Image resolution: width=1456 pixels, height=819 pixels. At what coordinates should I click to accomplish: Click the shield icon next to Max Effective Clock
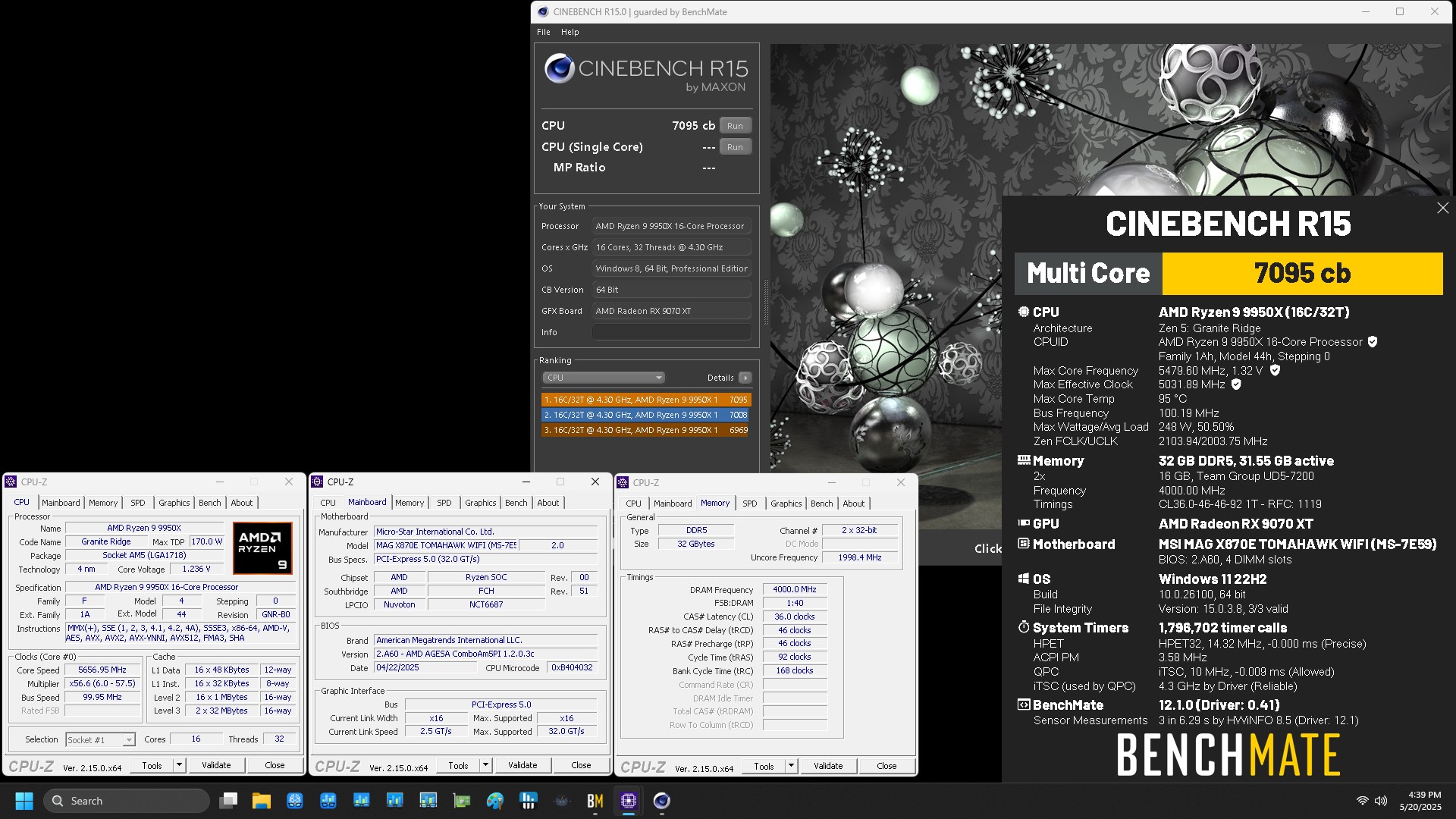[x=1236, y=384]
